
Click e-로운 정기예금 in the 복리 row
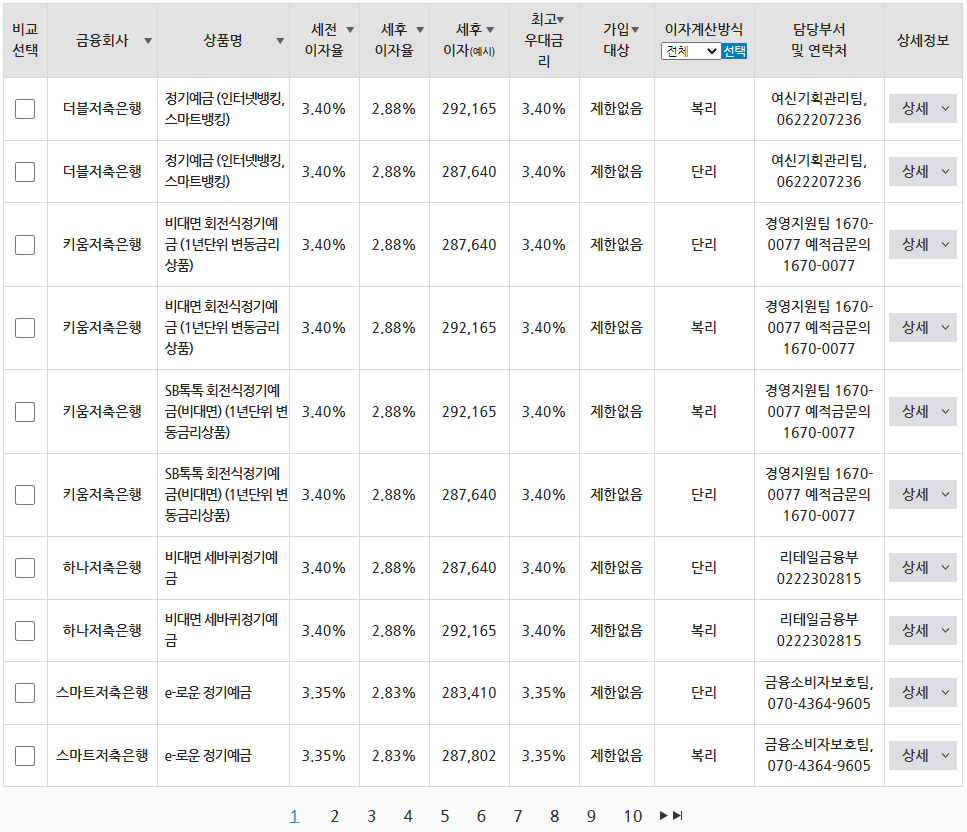click(208, 756)
